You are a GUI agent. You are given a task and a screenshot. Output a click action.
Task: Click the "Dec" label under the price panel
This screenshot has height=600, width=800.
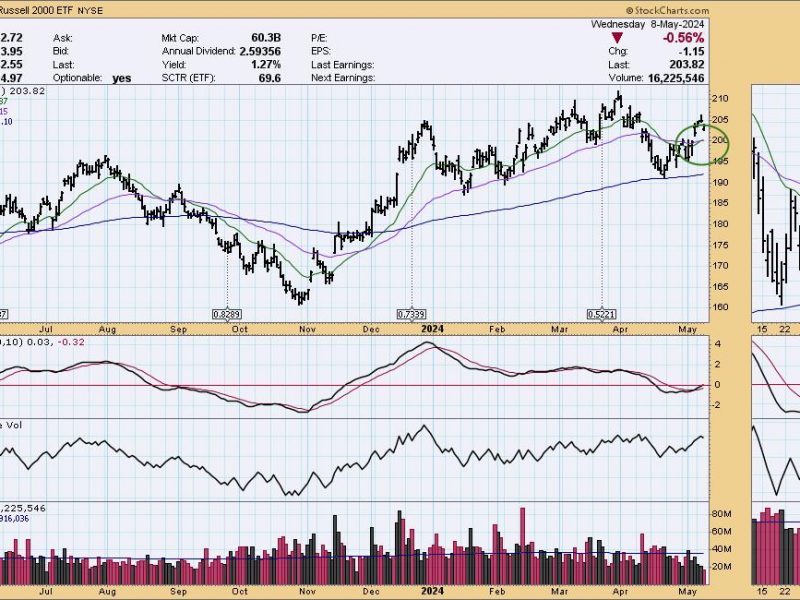(371, 330)
